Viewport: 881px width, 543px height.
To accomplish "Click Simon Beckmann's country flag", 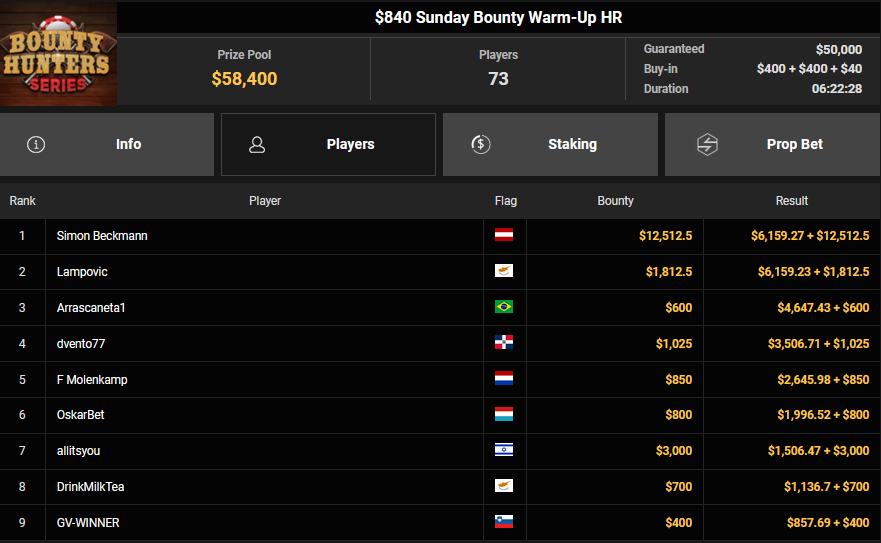I will coord(504,236).
